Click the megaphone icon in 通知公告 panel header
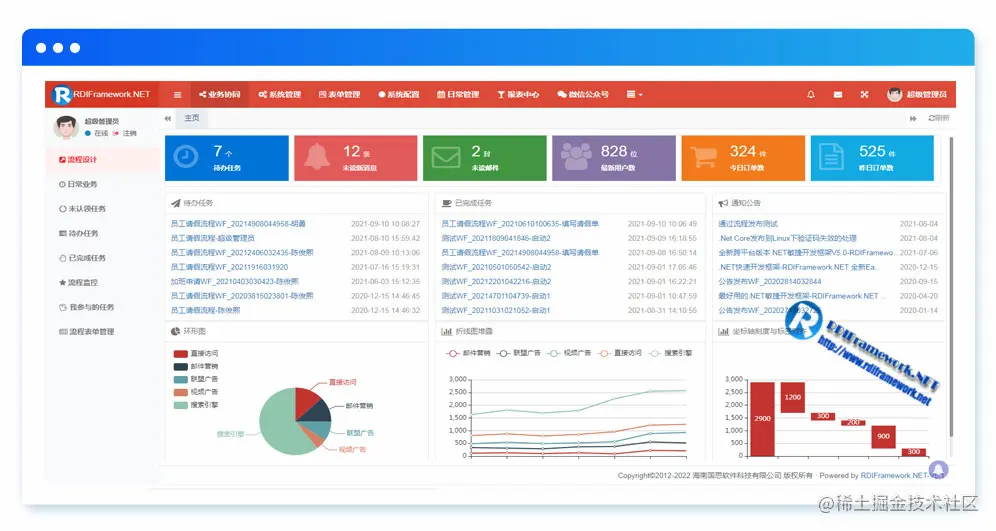Screen dimensions: 996x531 [x=723, y=203]
